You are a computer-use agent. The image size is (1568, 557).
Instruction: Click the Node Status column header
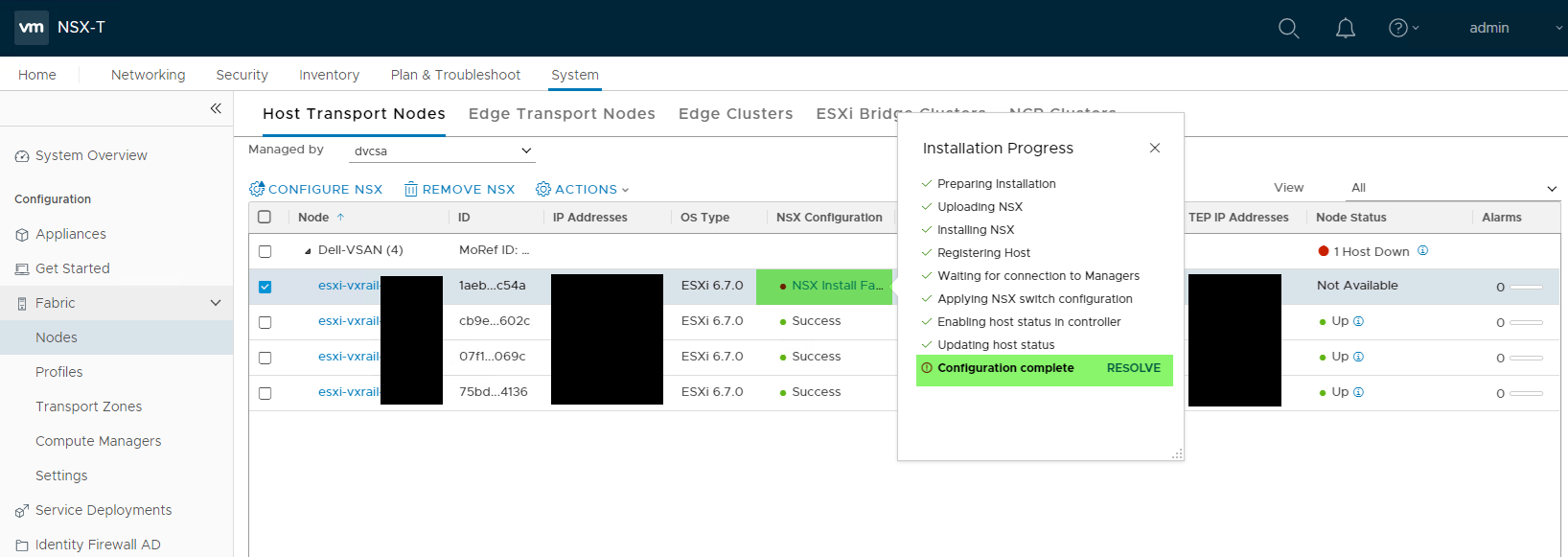1351,218
